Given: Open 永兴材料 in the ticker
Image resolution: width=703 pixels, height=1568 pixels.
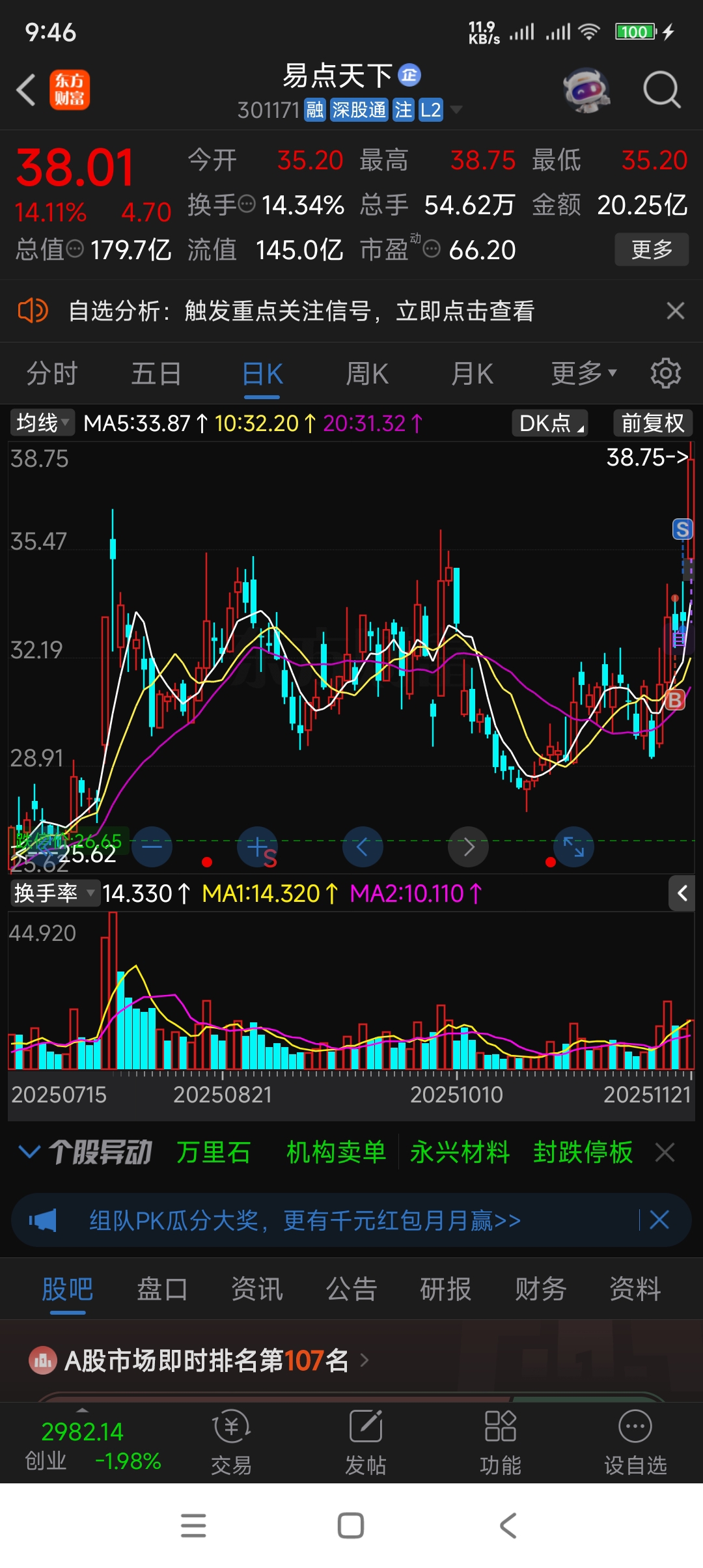Looking at the screenshot, I should (460, 1152).
